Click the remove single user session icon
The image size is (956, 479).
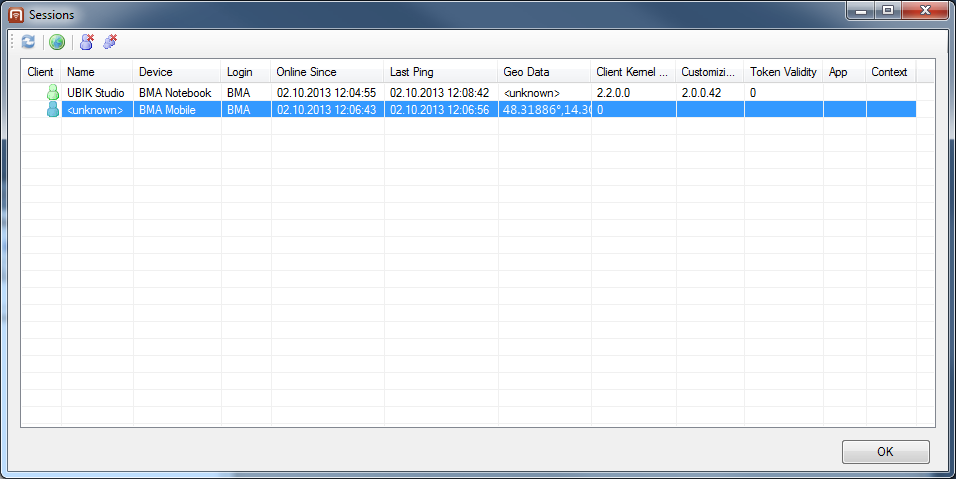coord(87,42)
